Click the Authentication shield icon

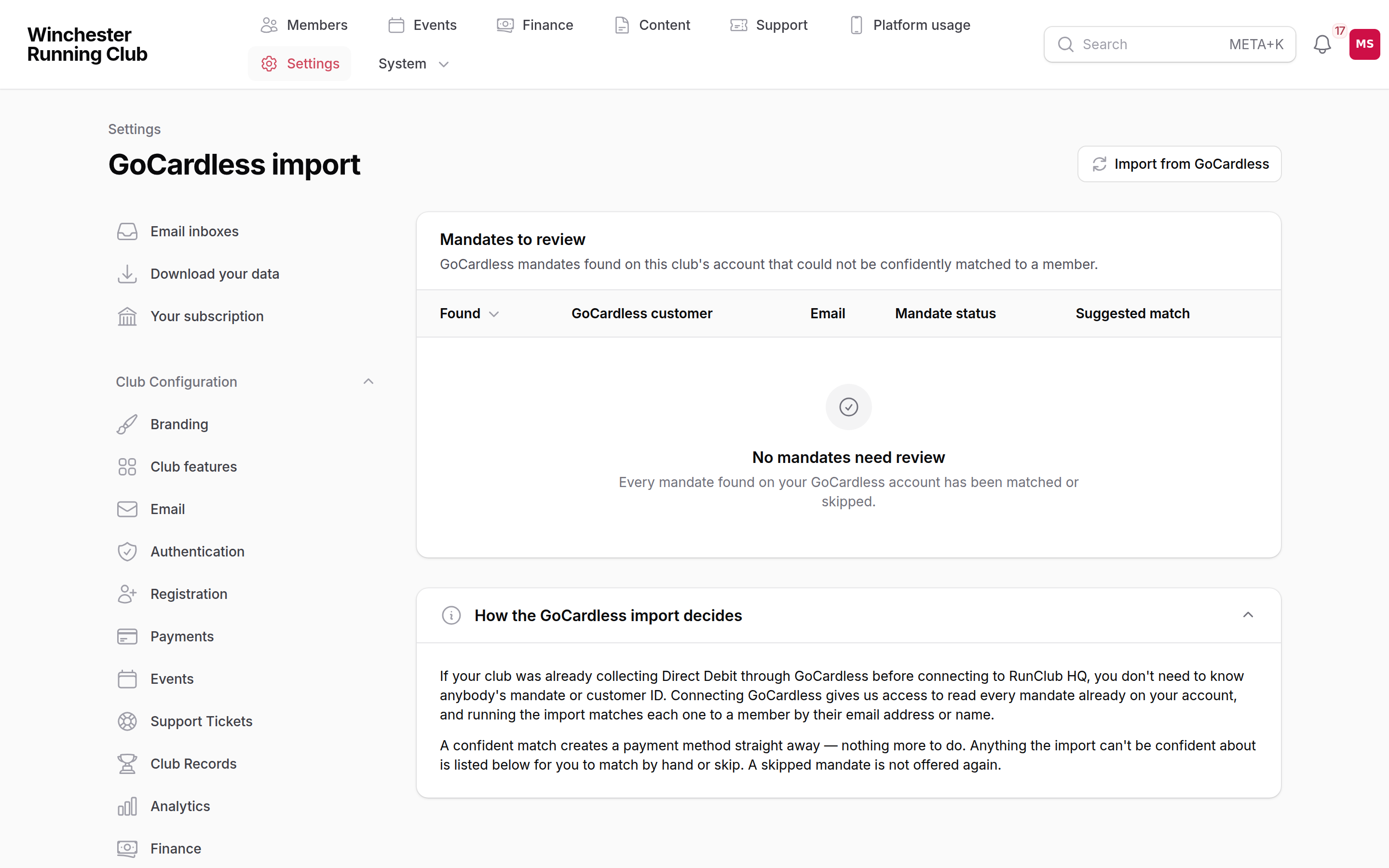click(x=127, y=552)
